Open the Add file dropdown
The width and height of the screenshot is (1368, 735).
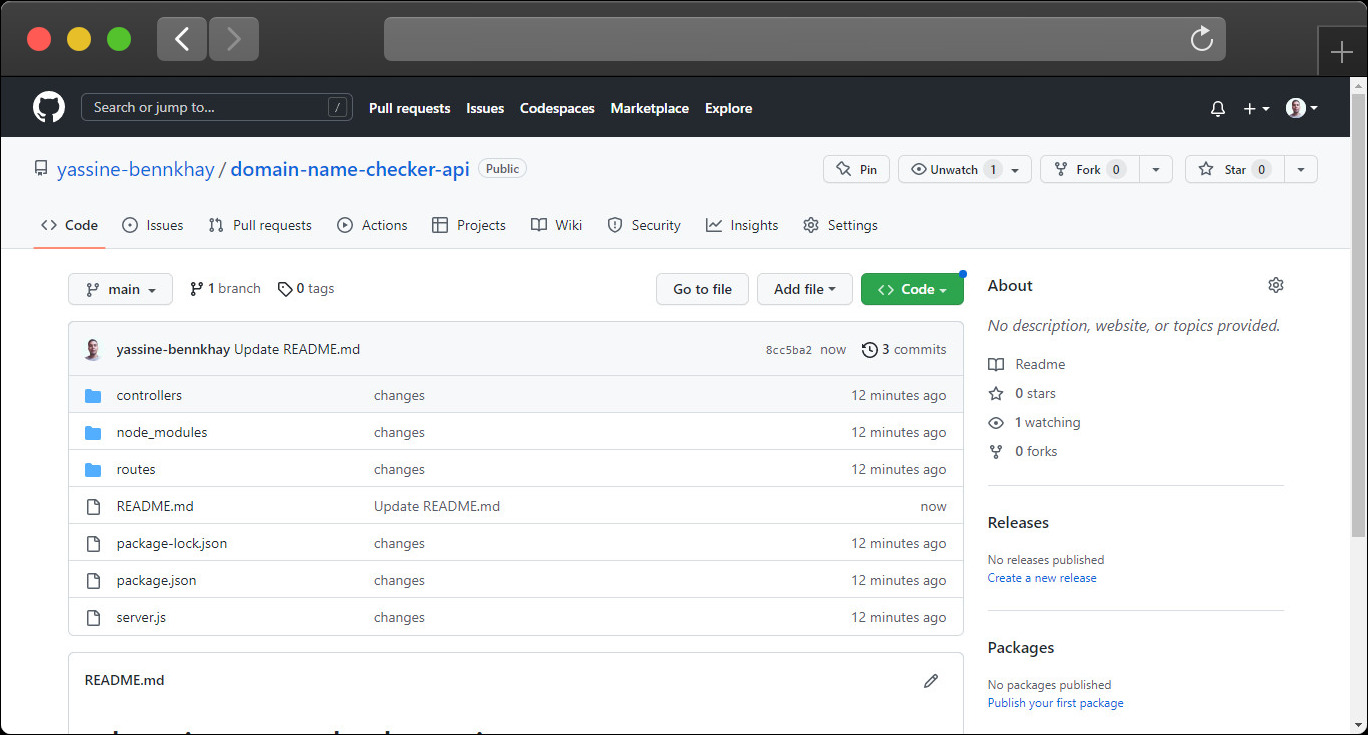coord(805,289)
